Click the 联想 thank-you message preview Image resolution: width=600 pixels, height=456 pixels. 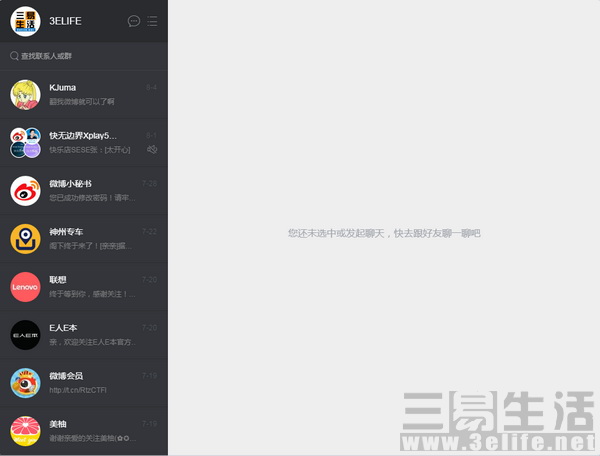tap(92, 294)
